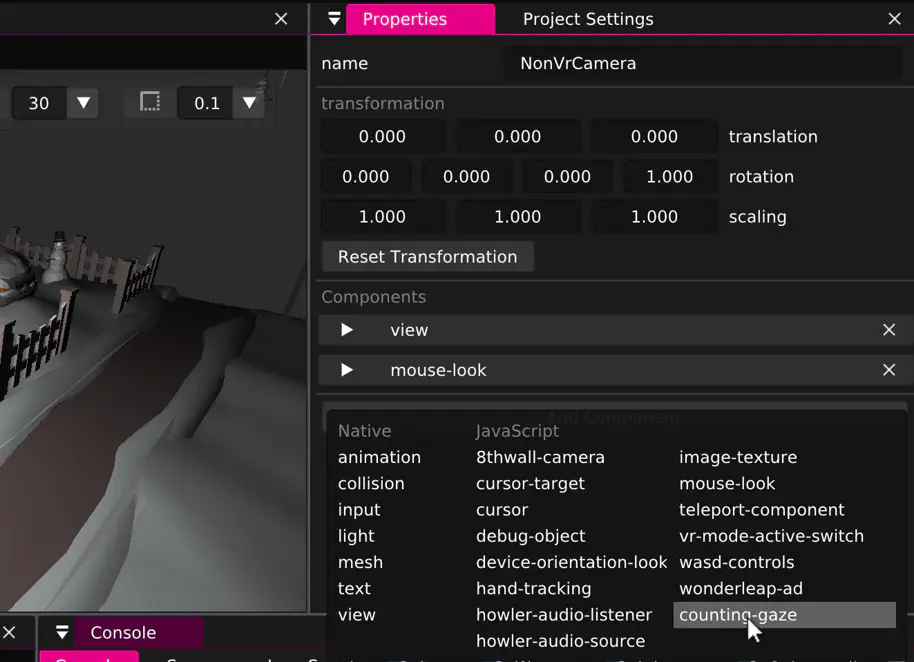Expand the mouse-look component section
Viewport: 914px width, 662px height.
click(x=347, y=370)
